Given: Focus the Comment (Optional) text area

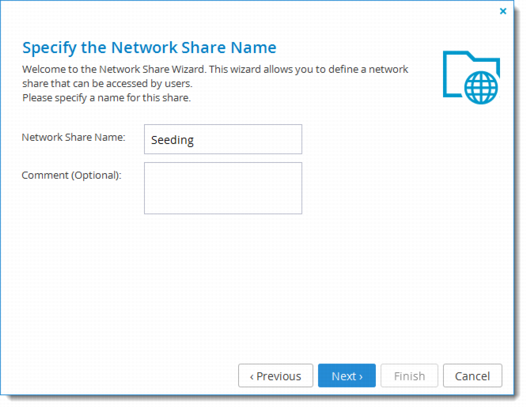Looking at the screenshot, I should click(223, 188).
